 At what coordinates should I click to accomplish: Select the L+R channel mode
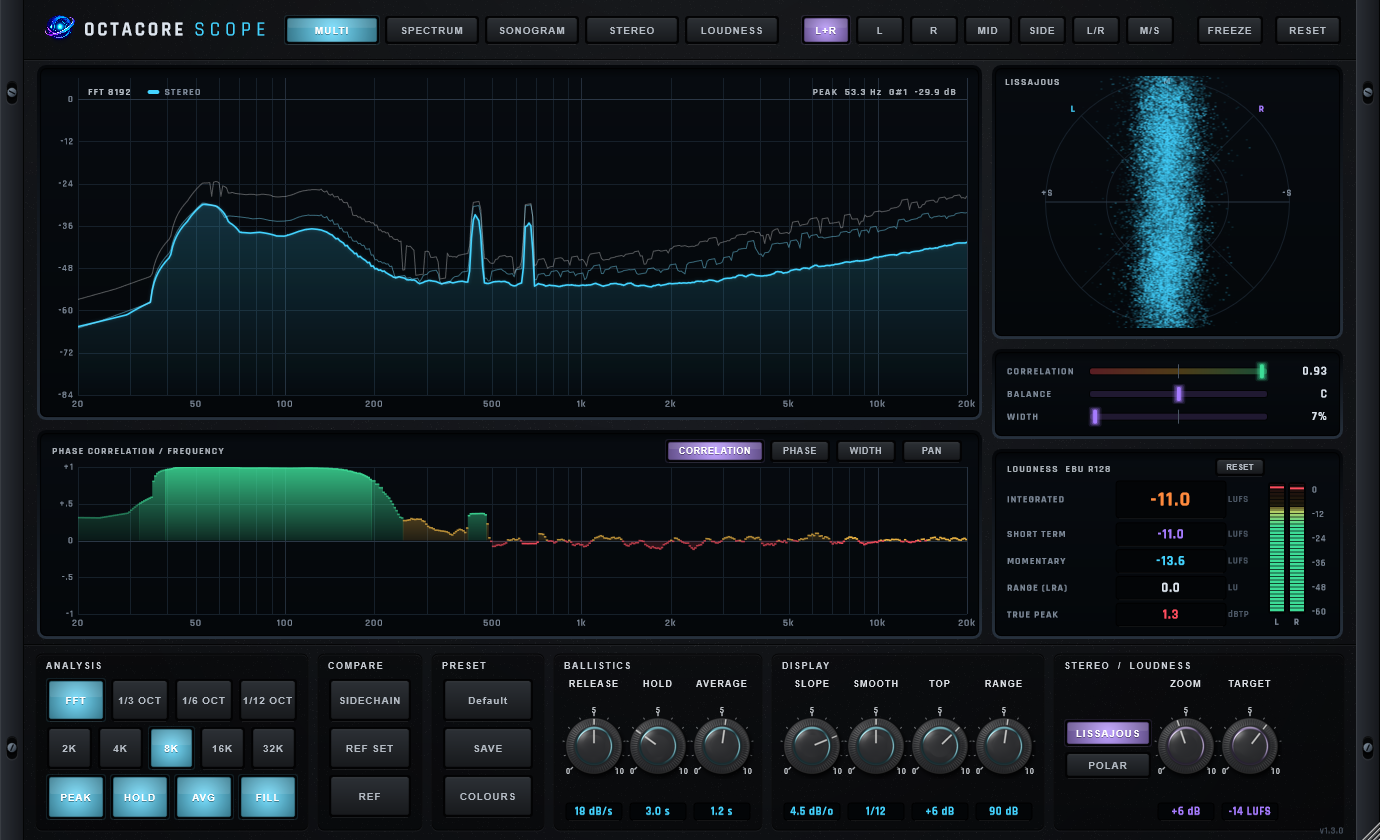click(826, 30)
